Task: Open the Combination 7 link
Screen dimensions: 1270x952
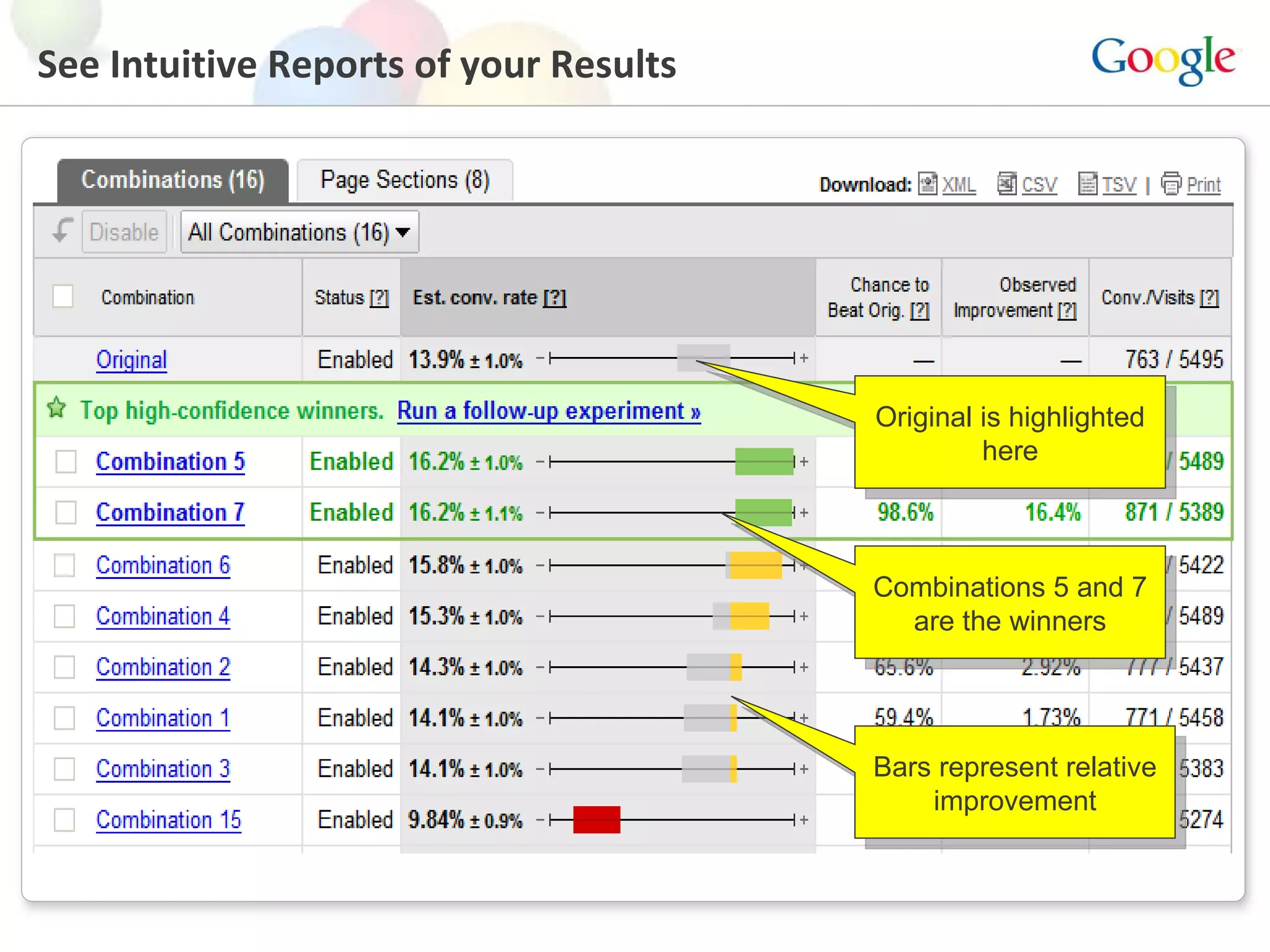Action: 171,513
